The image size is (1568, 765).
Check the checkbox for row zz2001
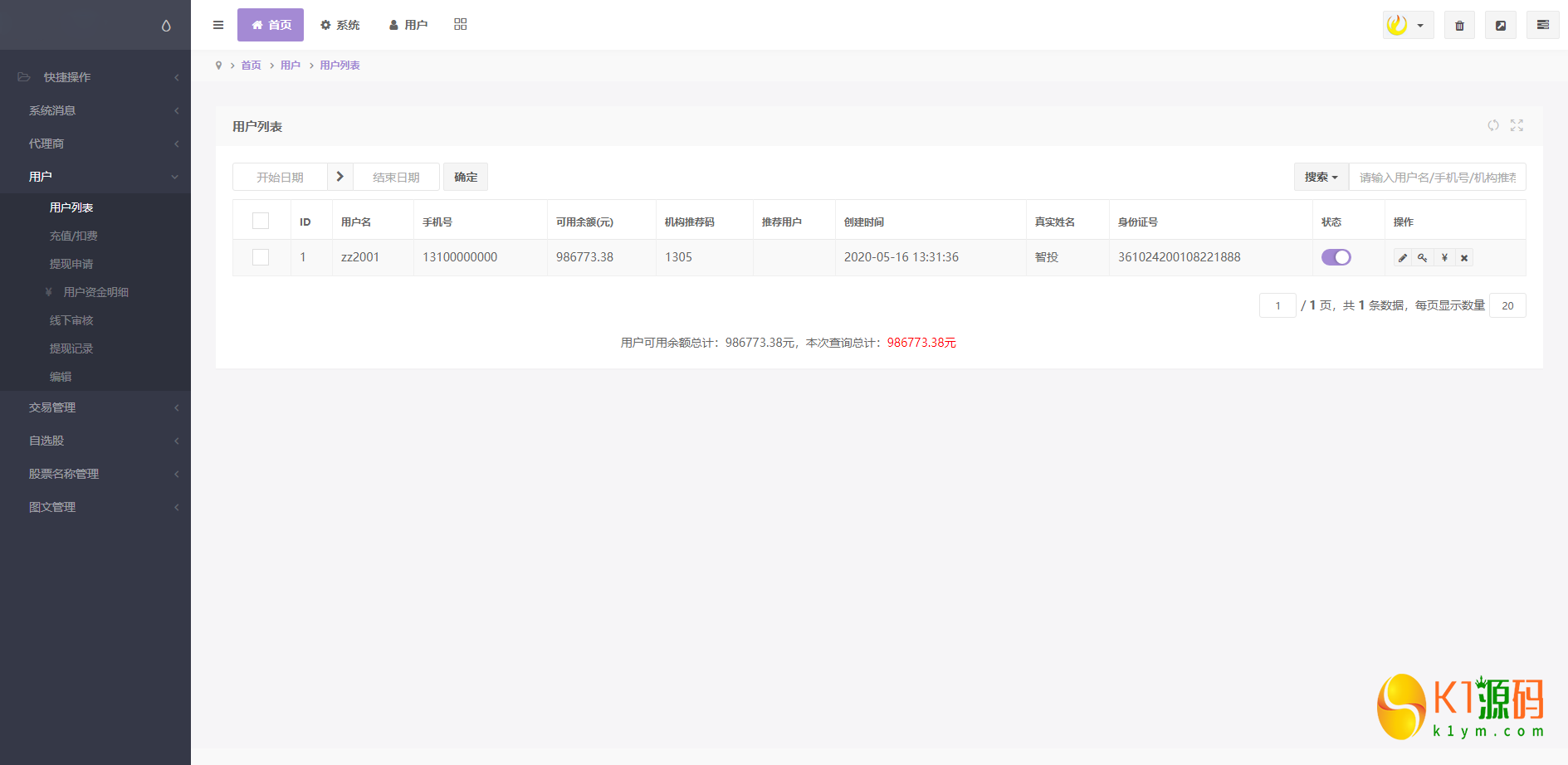261,257
